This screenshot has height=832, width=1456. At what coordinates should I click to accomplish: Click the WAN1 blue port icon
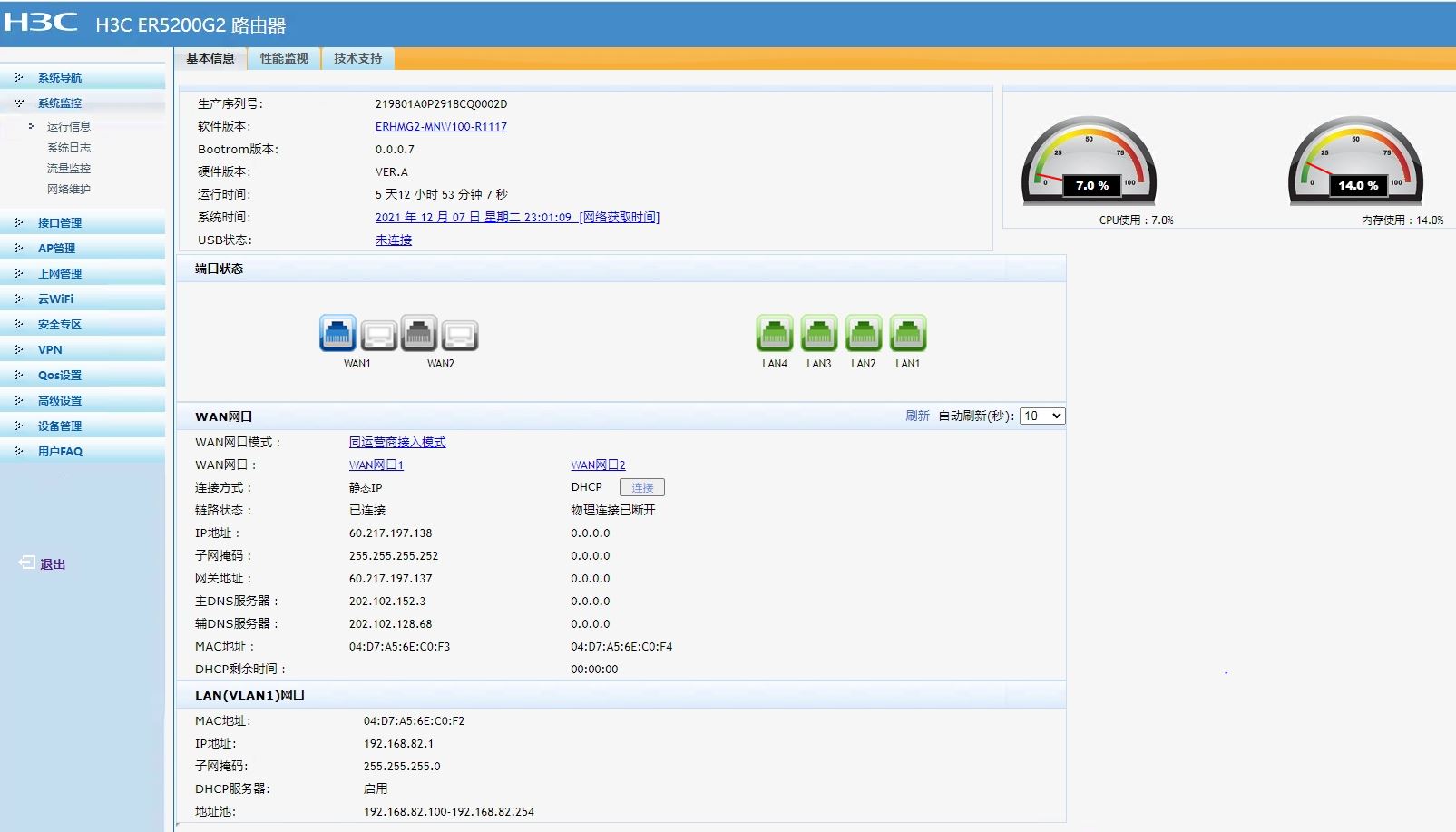point(337,334)
